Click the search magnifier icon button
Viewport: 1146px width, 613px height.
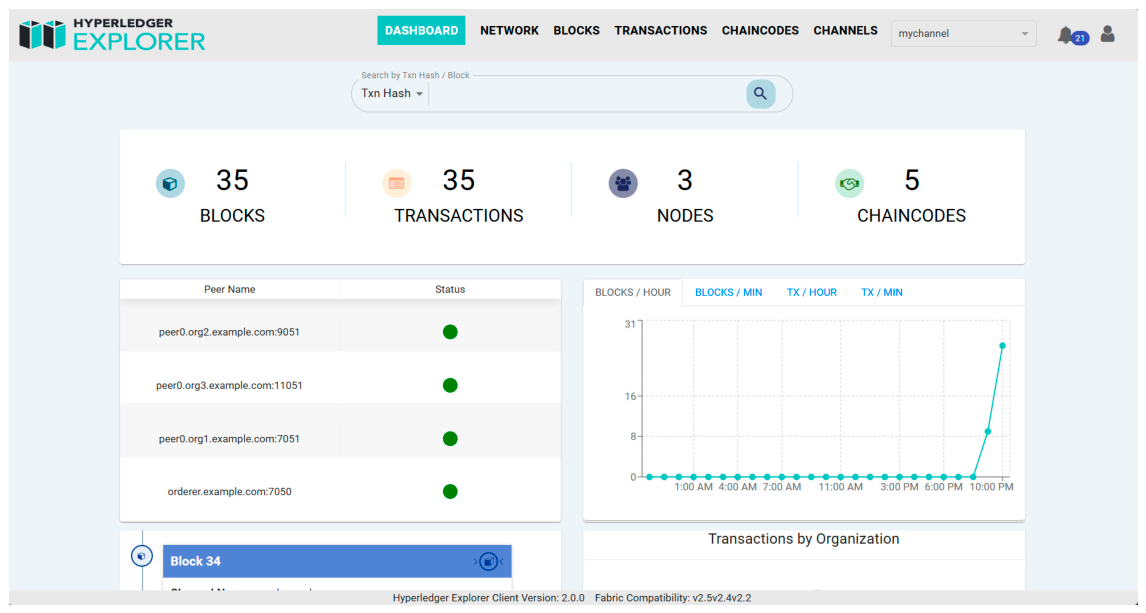point(760,94)
